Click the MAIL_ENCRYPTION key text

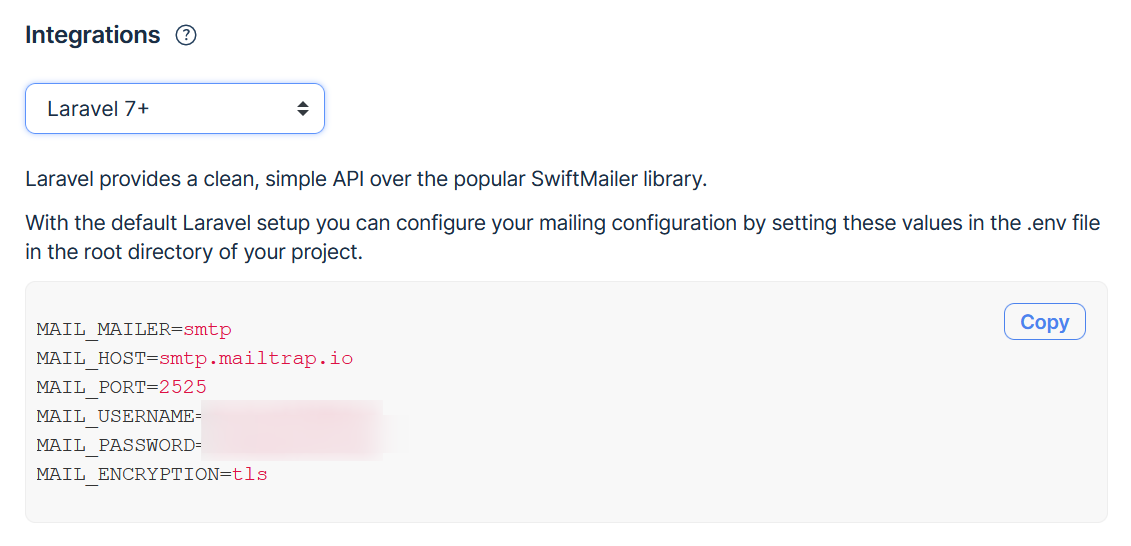tap(128, 475)
